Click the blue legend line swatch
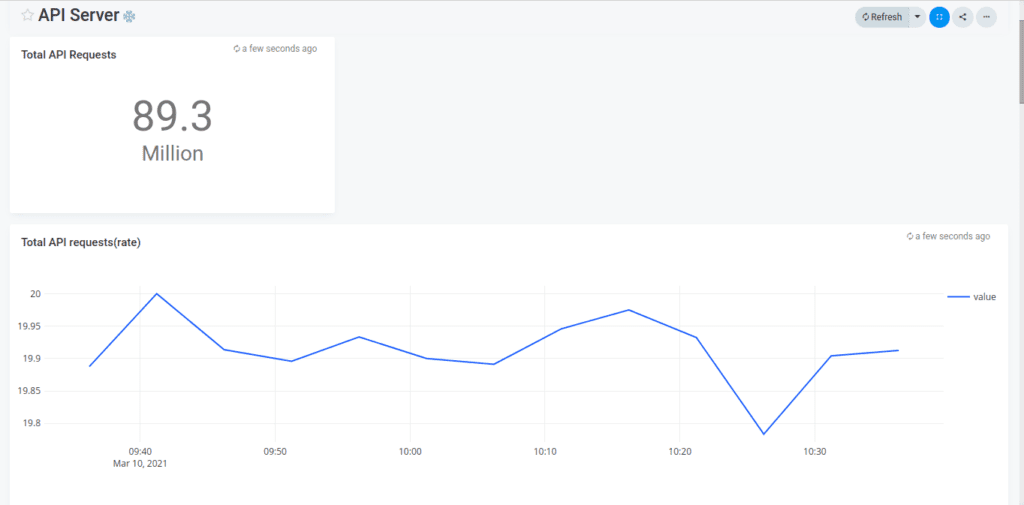1024x505 pixels. coord(958,297)
